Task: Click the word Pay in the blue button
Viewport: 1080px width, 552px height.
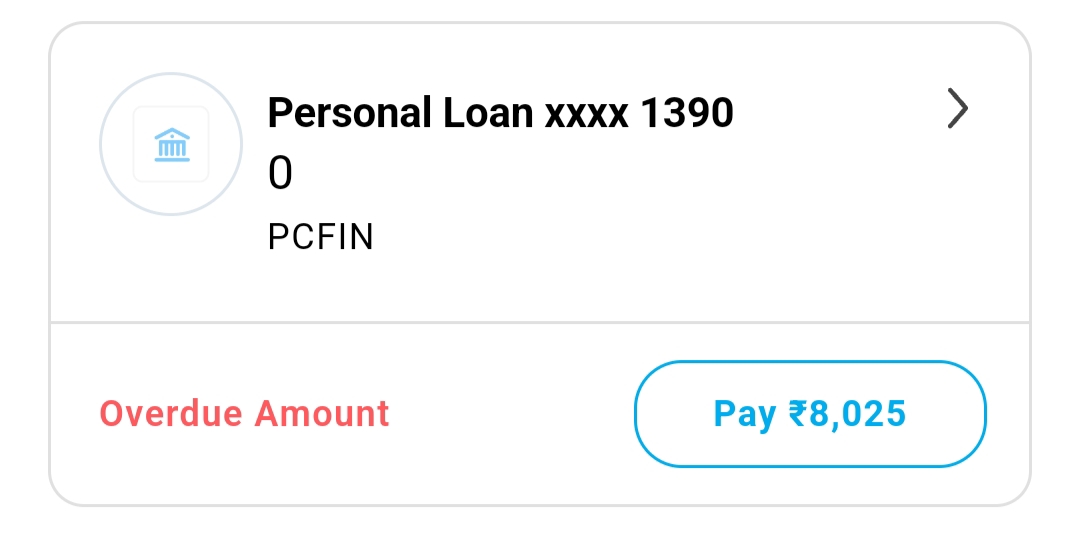Action: point(744,413)
